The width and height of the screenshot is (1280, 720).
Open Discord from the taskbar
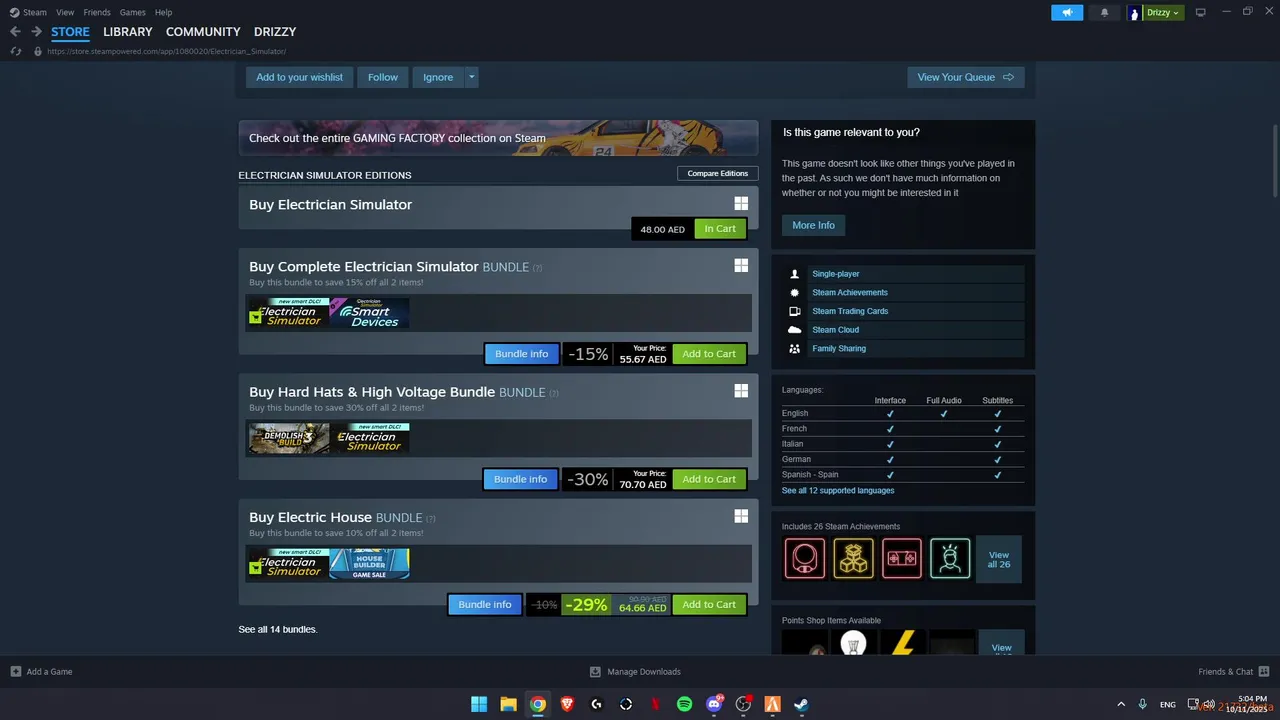click(x=714, y=704)
